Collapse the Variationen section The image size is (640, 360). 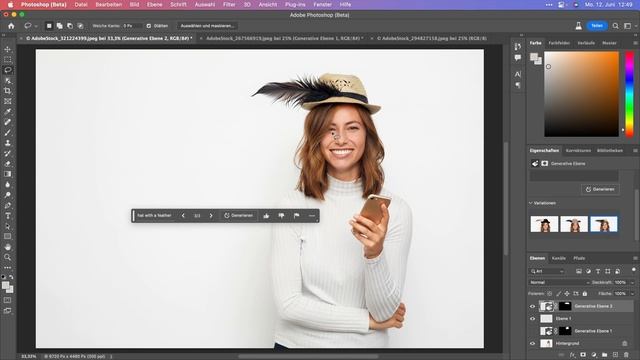point(531,203)
